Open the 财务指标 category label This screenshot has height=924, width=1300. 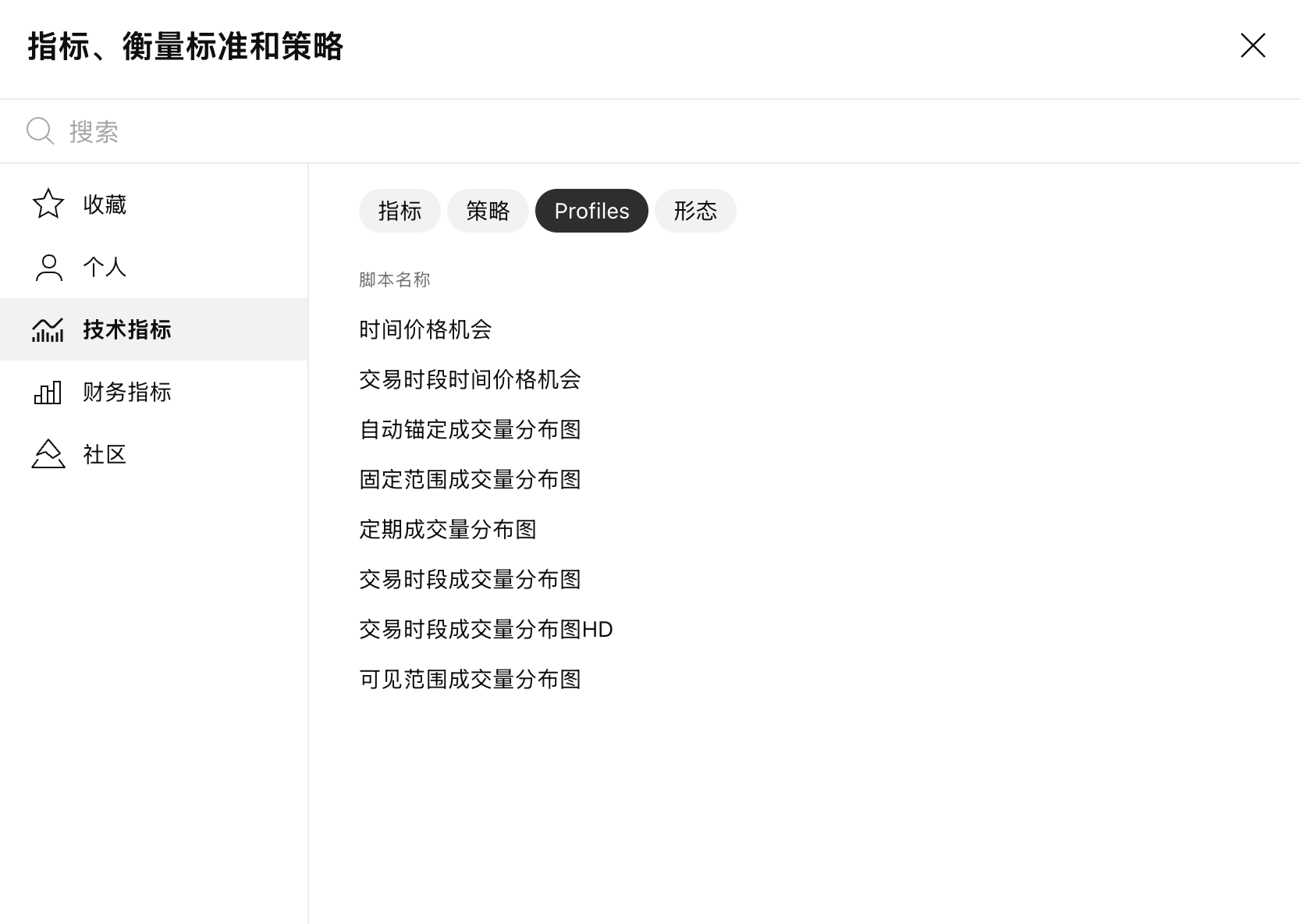127,392
